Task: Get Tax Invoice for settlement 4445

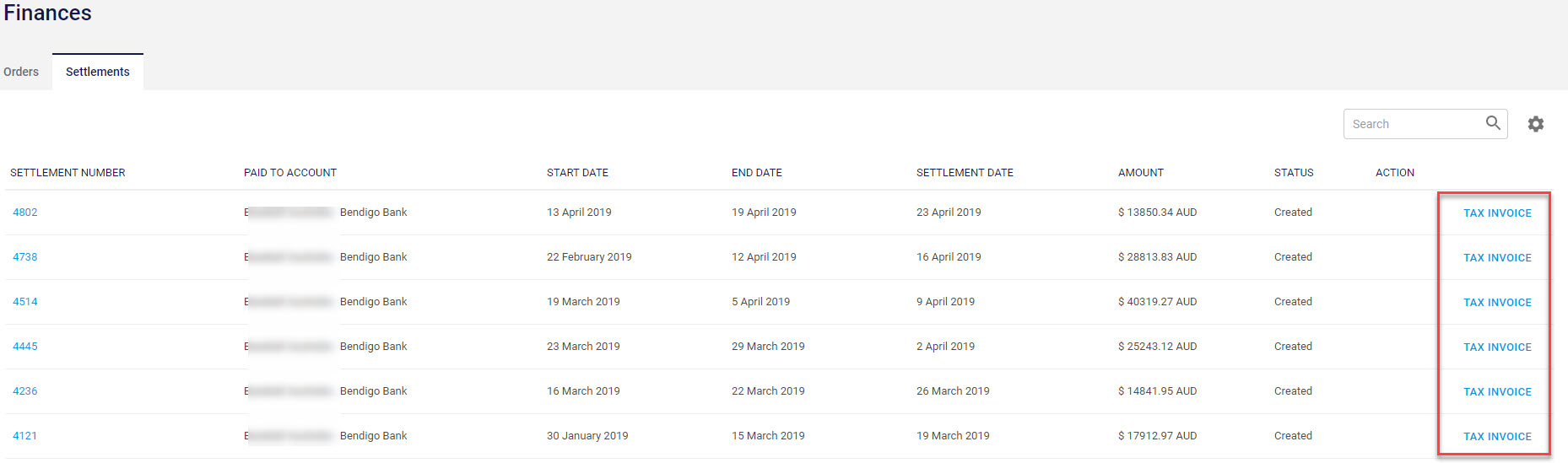Action: 1497,347
